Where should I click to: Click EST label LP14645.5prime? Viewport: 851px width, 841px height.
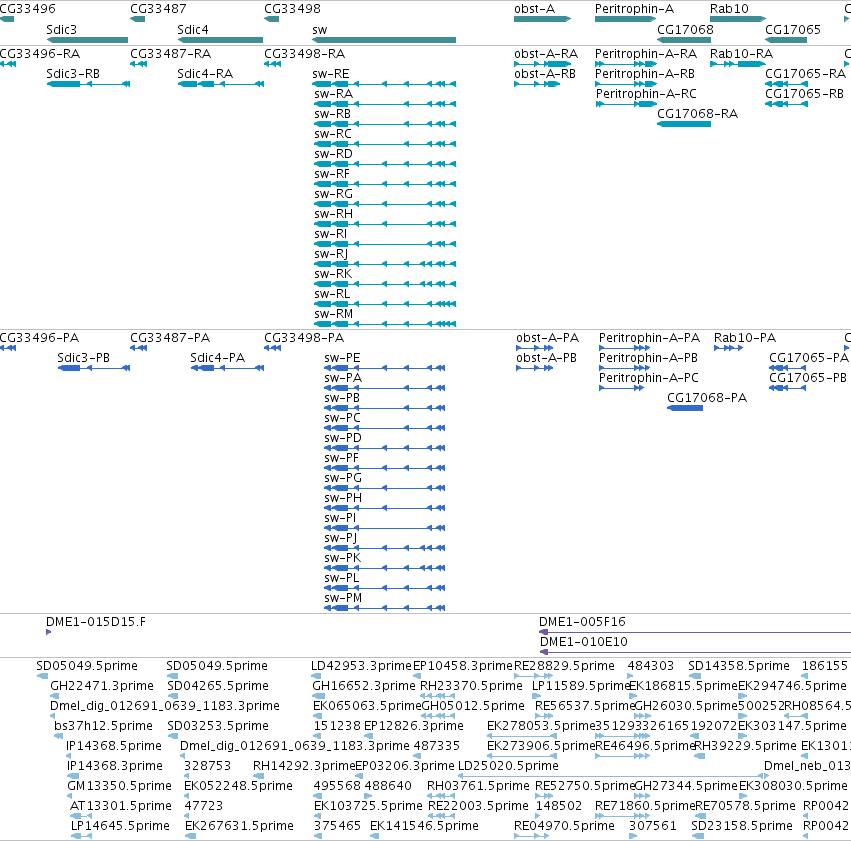pyautogui.click(x=120, y=826)
